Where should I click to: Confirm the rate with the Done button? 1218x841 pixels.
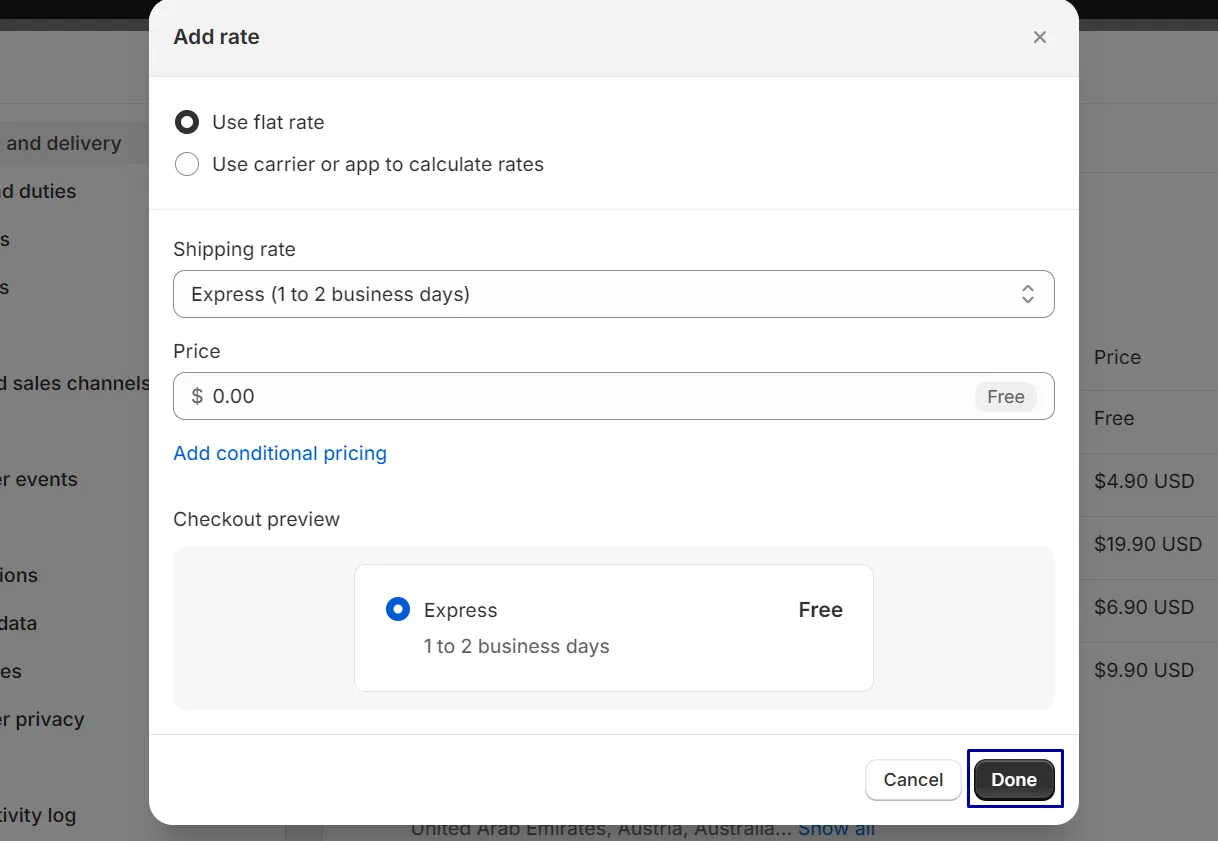pos(1014,780)
